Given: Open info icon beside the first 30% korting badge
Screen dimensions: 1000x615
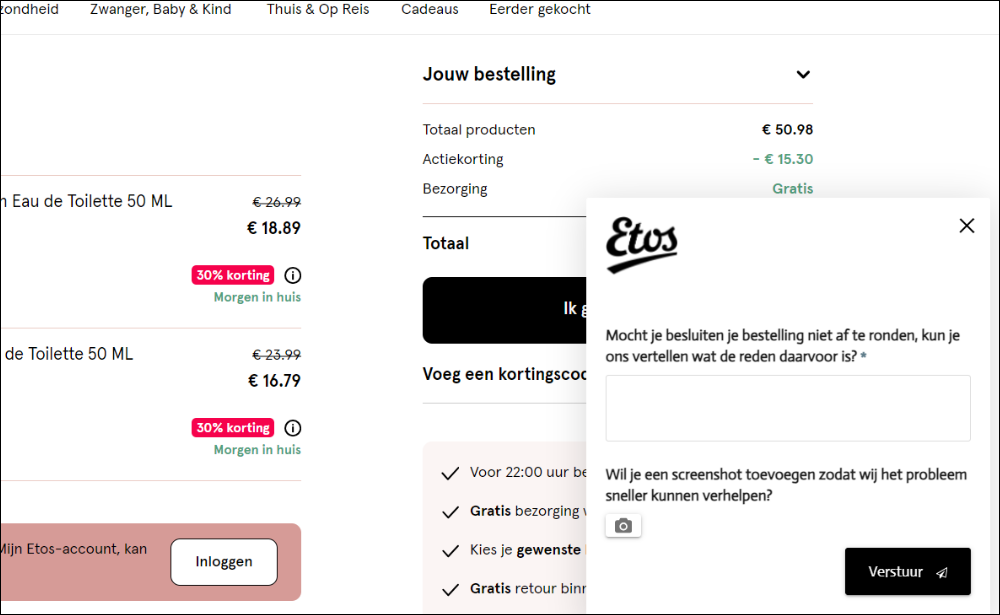Looking at the screenshot, I should point(292,275).
